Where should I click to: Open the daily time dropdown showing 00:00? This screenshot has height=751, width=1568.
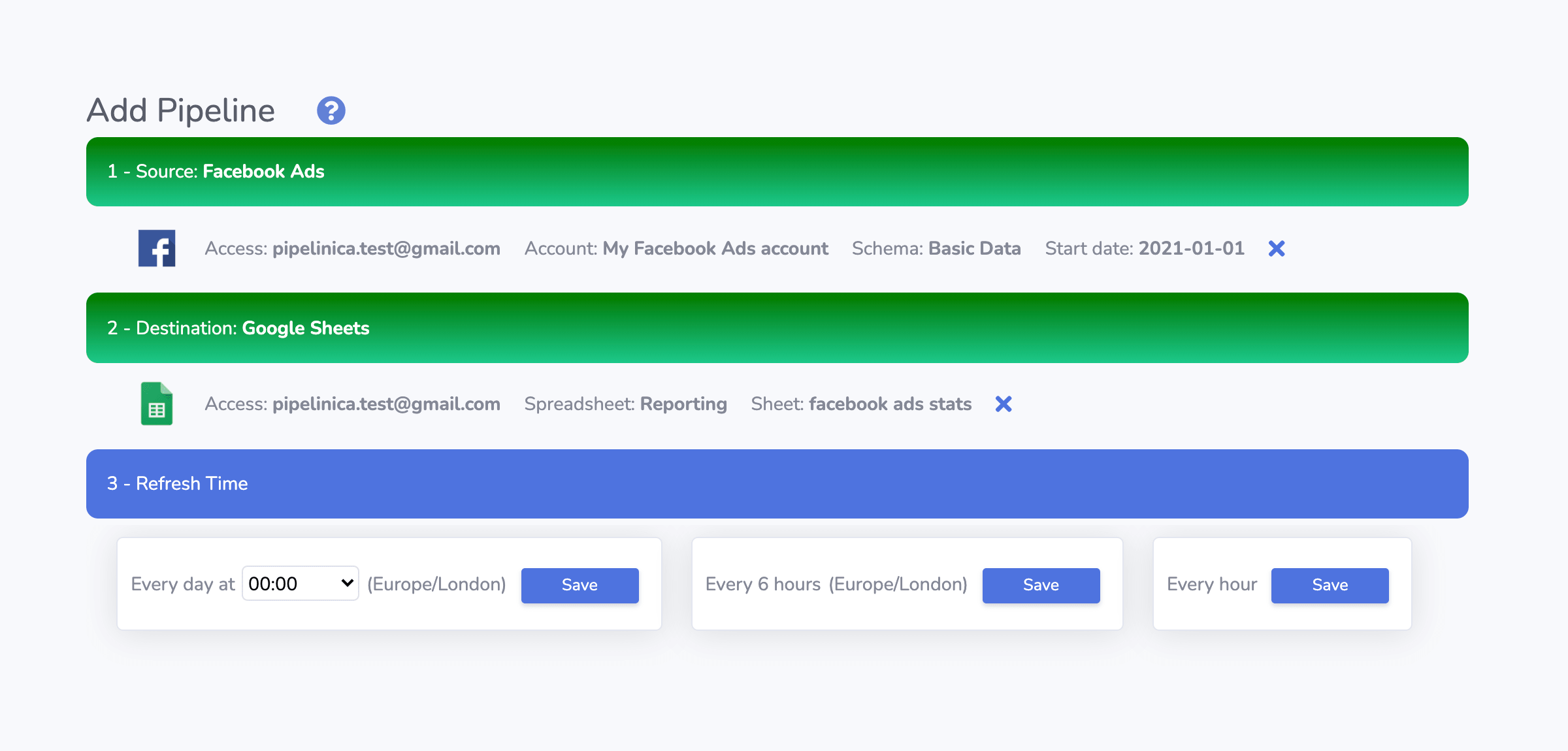[300, 583]
